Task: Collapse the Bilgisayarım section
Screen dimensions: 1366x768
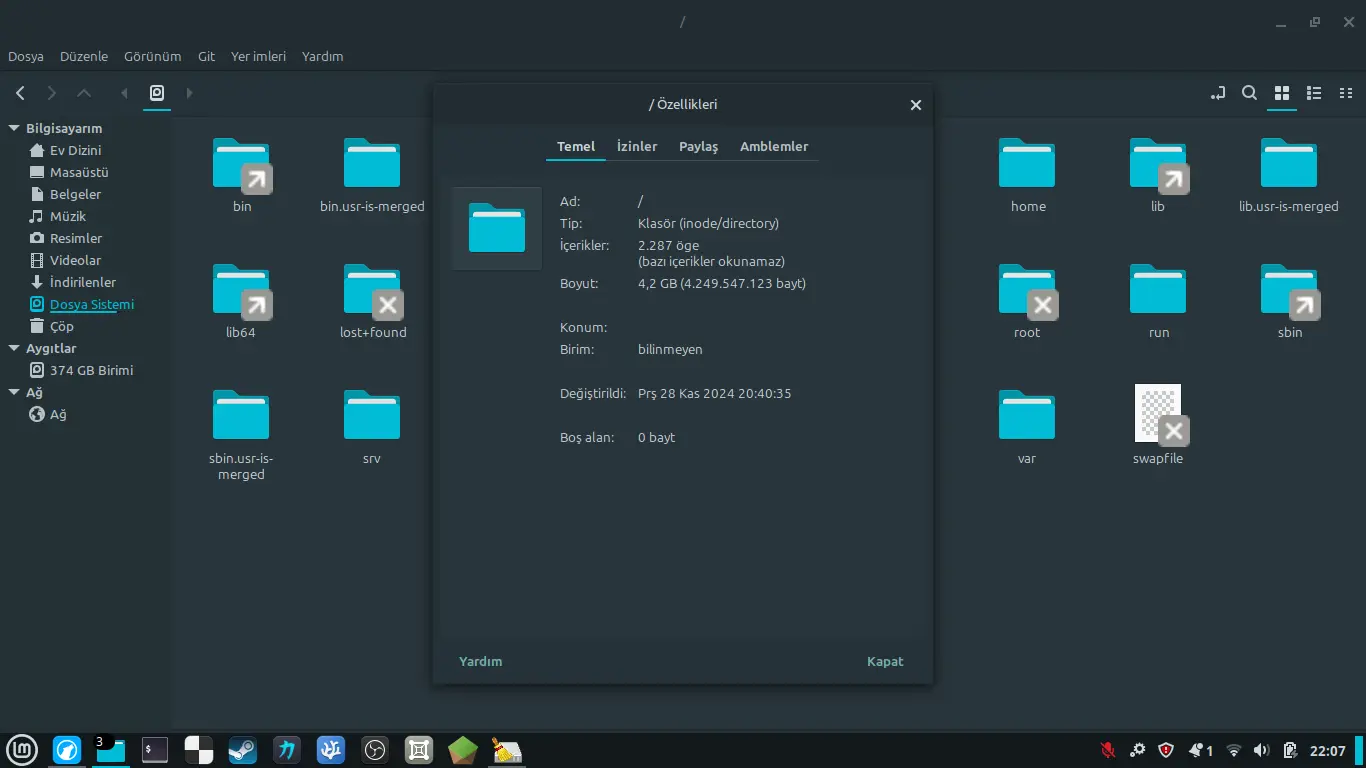Action: [14, 128]
